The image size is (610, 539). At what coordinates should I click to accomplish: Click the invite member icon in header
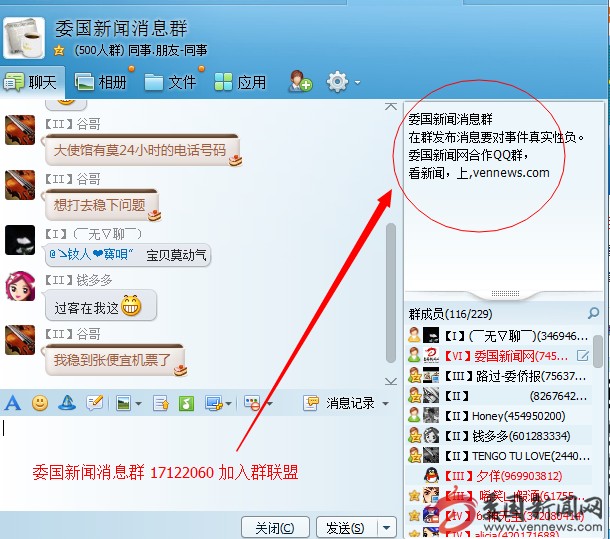(x=300, y=81)
